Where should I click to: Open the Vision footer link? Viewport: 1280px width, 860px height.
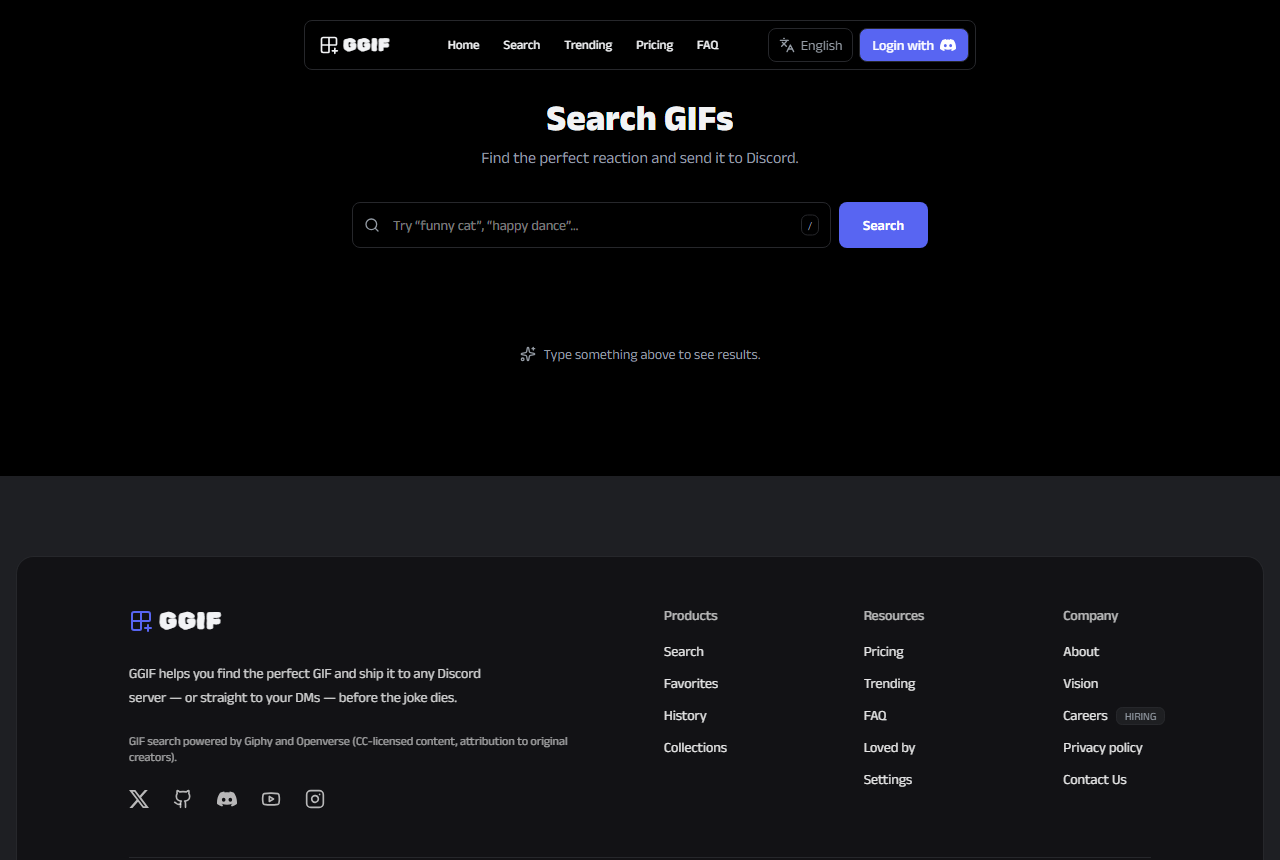(x=1081, y=684)
